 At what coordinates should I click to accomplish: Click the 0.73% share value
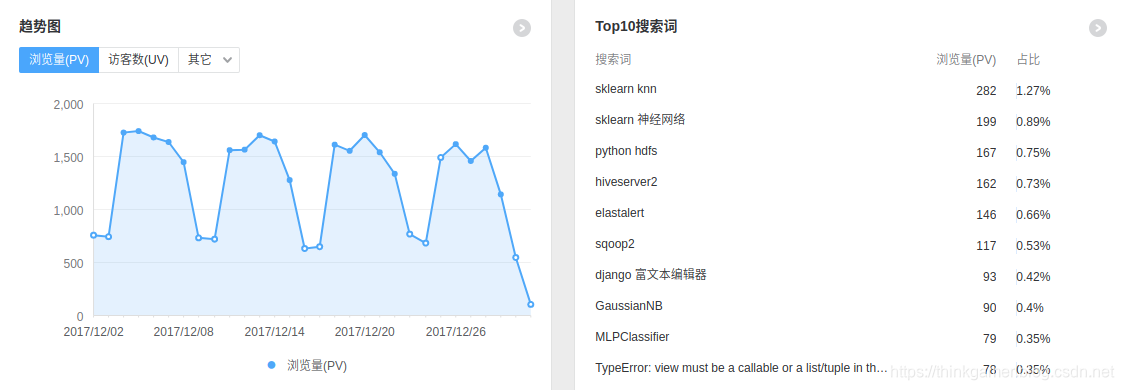1033,184
